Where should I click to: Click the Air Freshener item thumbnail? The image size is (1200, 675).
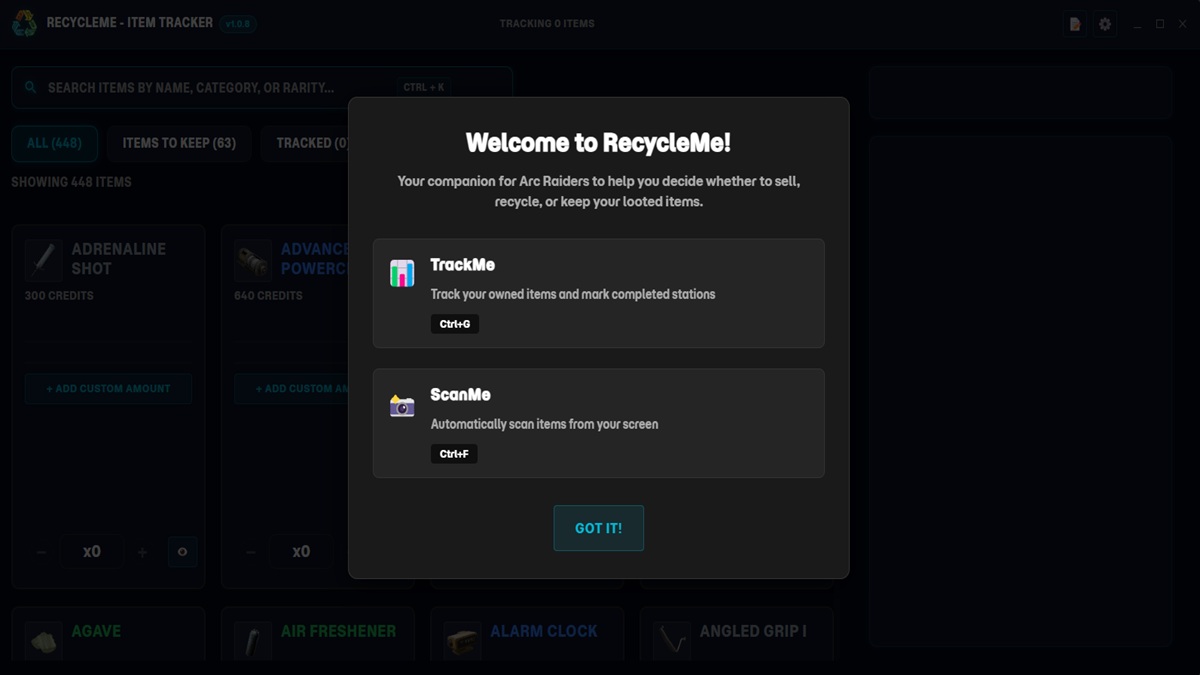(253, 640)
